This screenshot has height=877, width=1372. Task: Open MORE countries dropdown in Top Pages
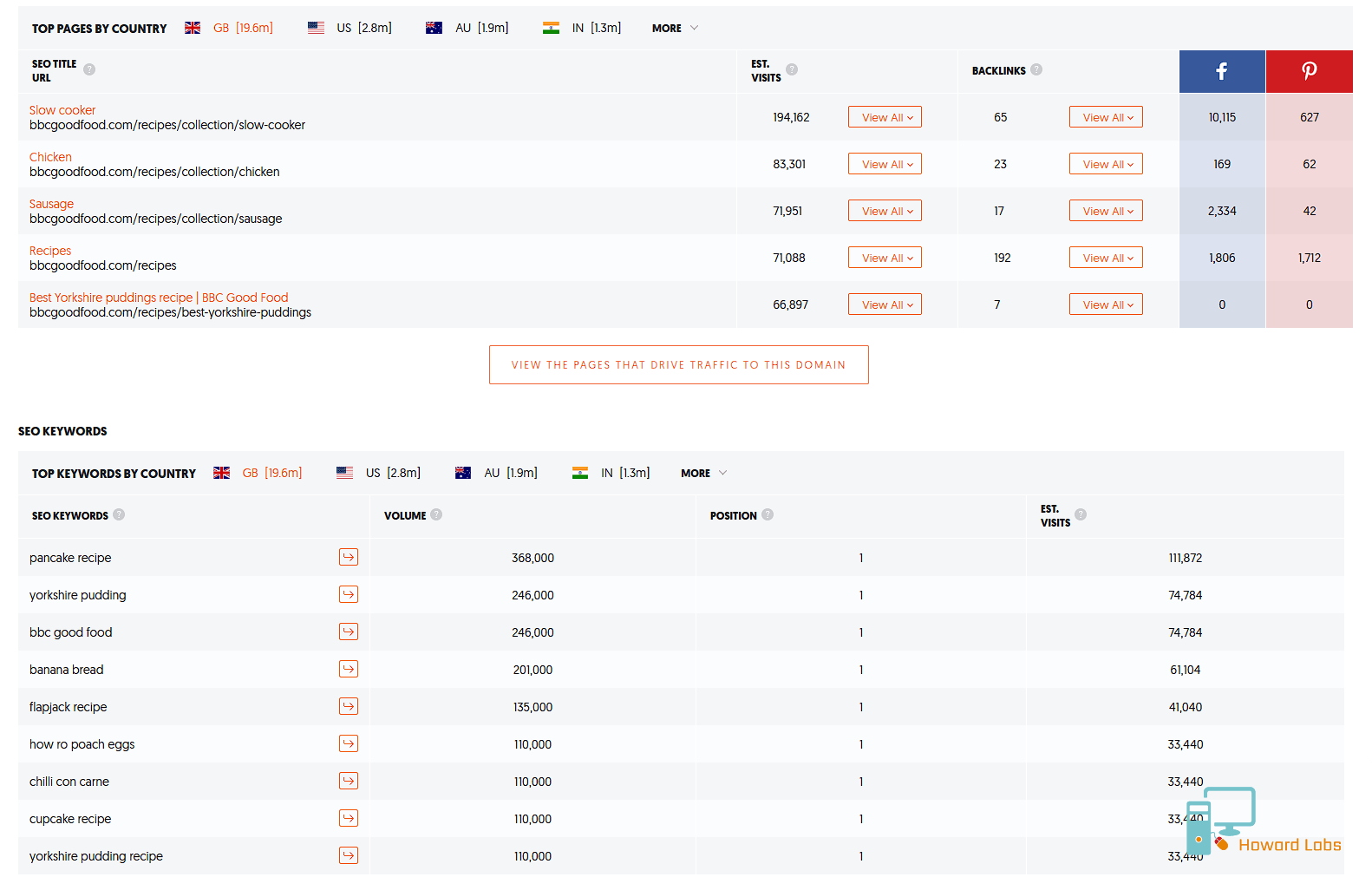coord(675,28)
